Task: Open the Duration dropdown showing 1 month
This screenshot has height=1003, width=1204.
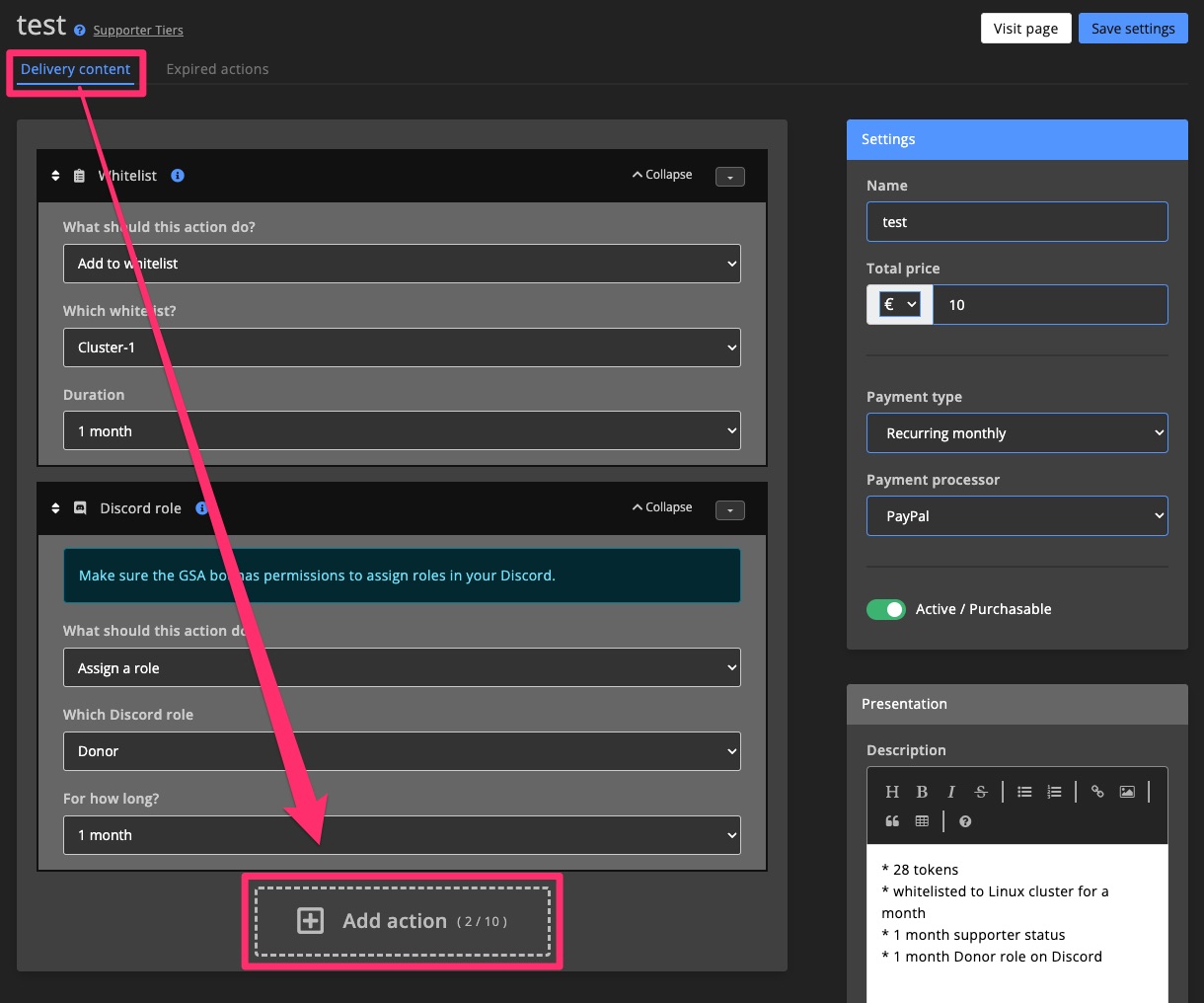Action: [x=401, y=430]
